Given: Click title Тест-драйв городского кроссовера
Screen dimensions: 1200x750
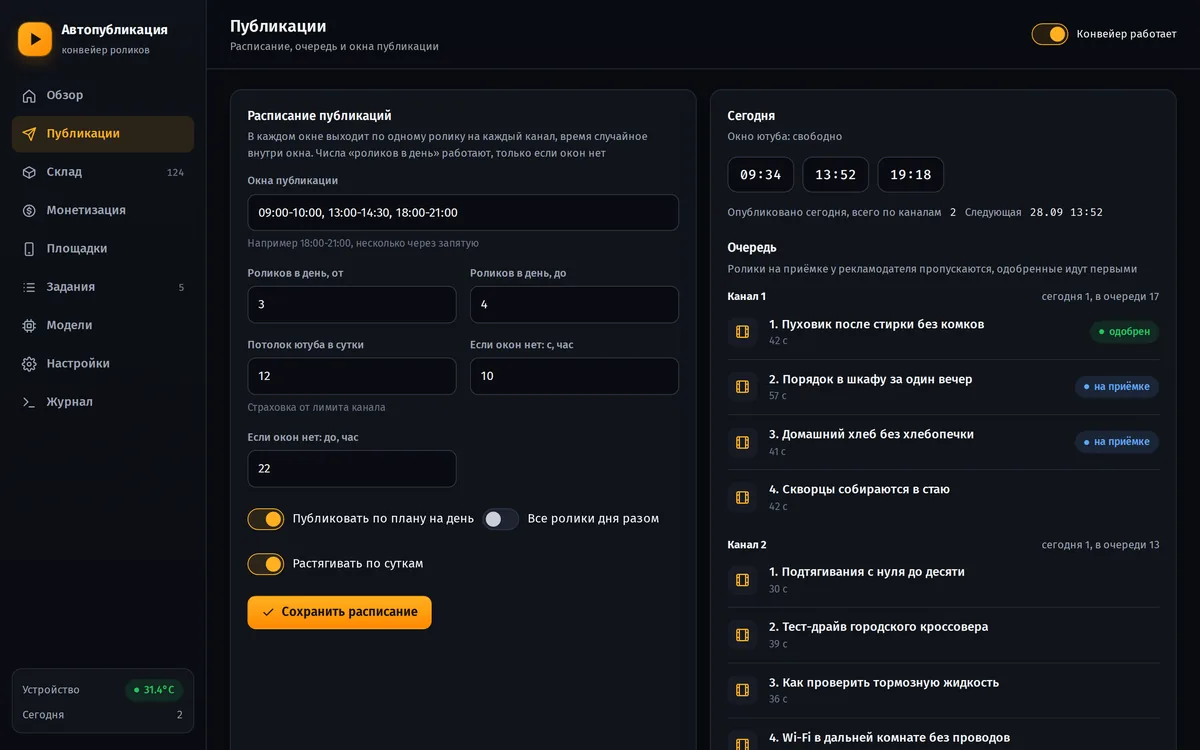Looking at the screenshot, I should pos(879,627).
